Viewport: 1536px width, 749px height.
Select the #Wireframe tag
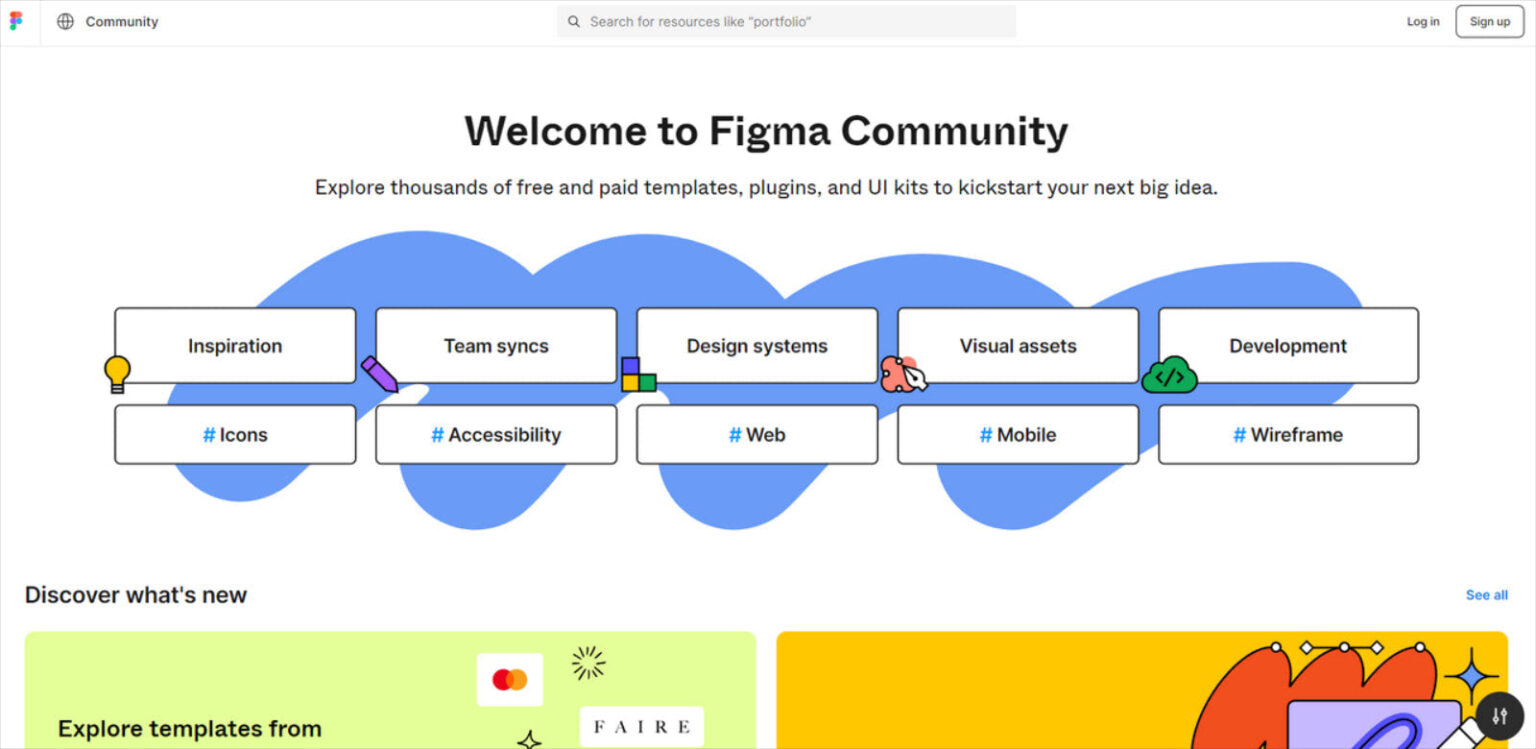[1288, 434]
